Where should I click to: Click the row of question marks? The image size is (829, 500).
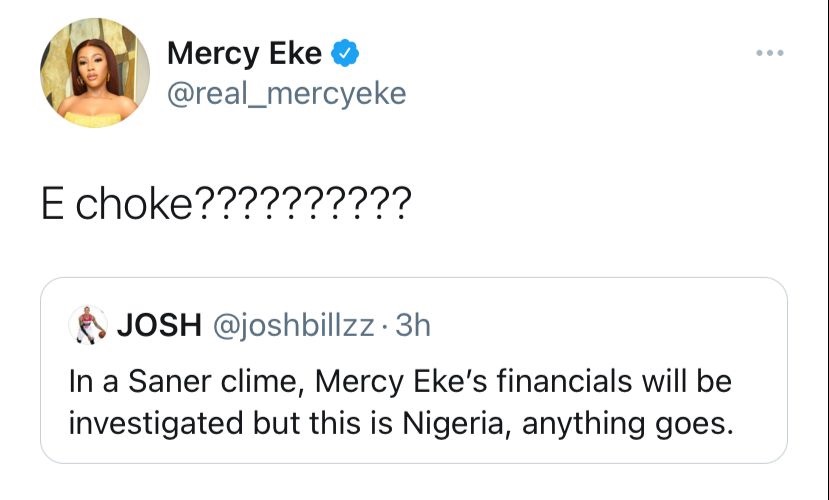pyautogui.click(x=299, y=205)
